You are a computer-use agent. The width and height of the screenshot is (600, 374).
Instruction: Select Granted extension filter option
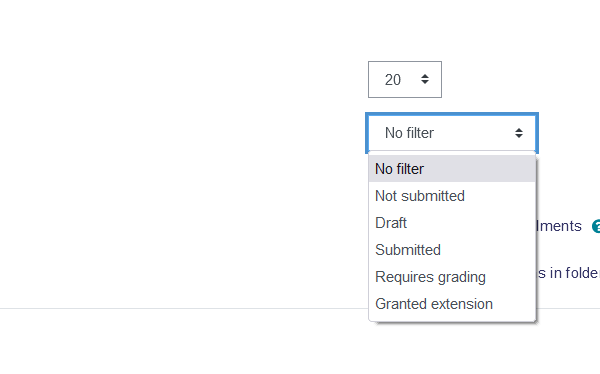(452, 304)
